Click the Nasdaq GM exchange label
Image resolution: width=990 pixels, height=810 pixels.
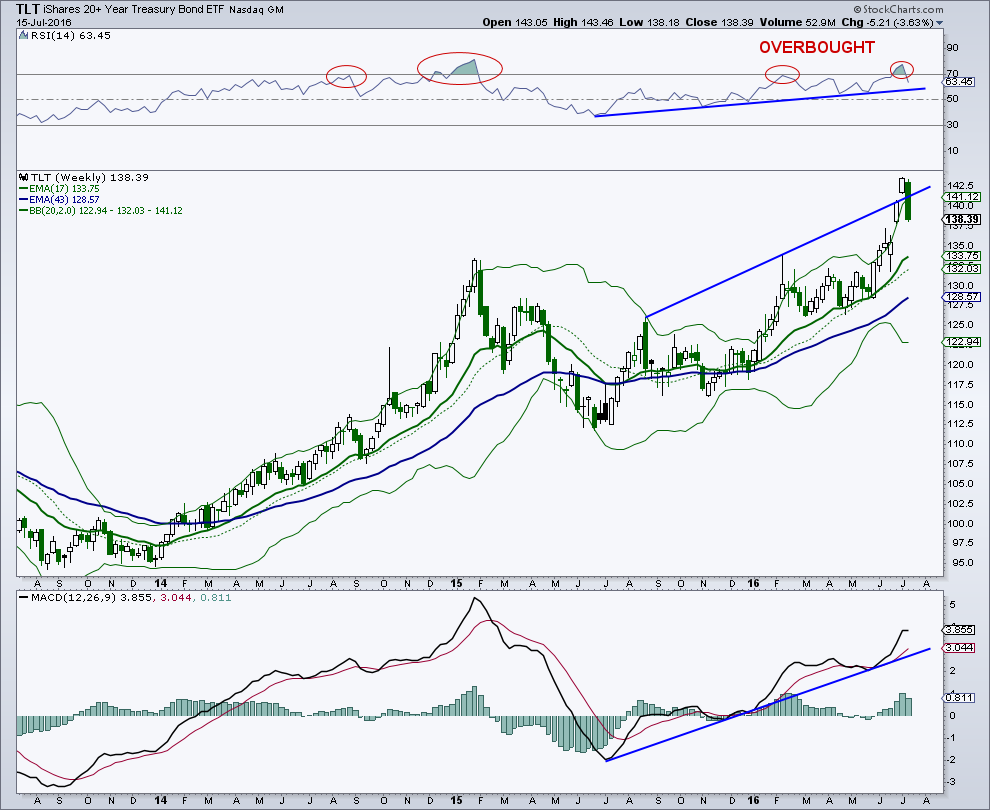tap(256, 10)
